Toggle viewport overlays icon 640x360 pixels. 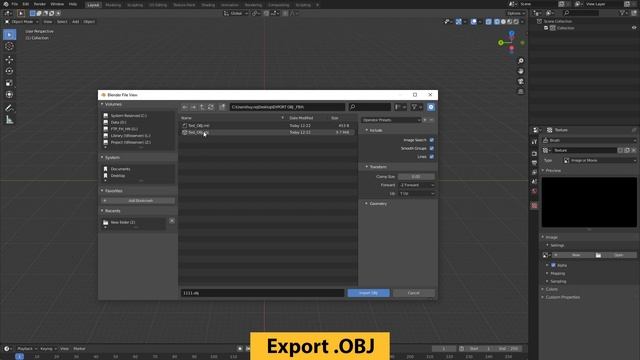point(473,22)
